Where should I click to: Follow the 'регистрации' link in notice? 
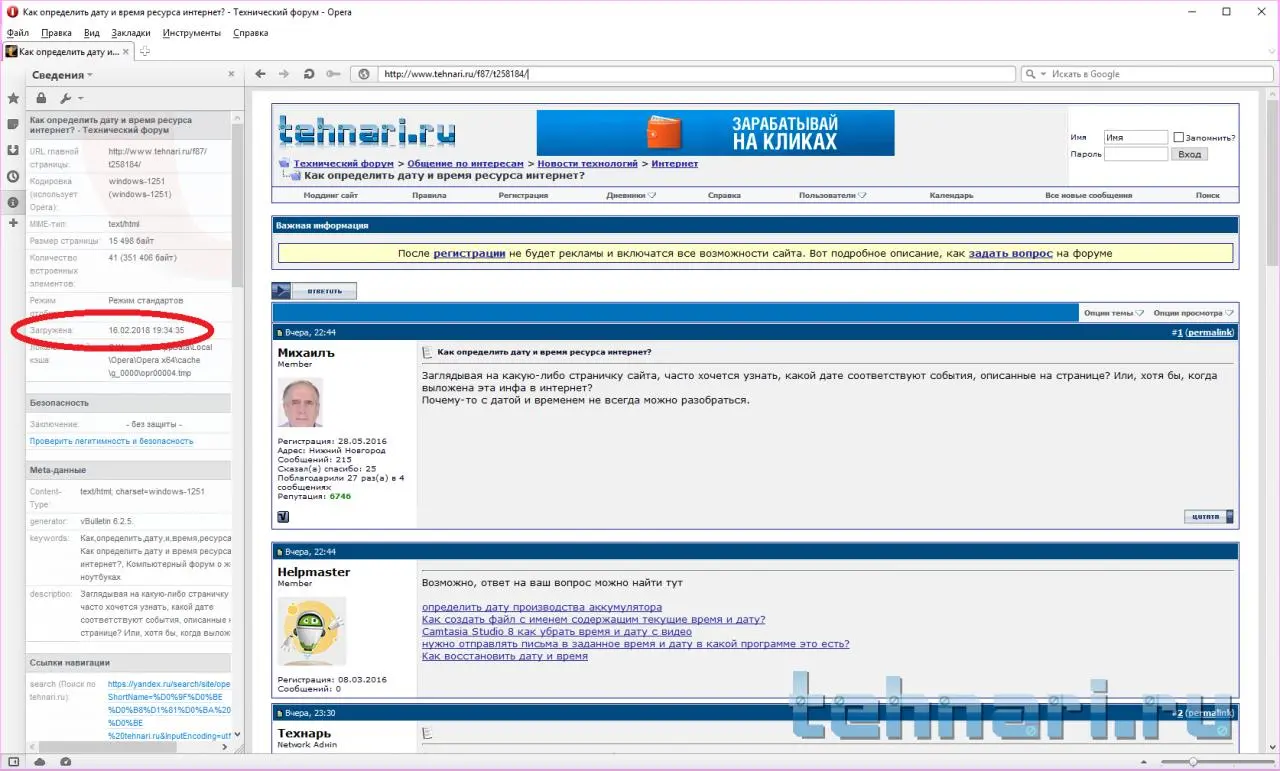point(469,254)
